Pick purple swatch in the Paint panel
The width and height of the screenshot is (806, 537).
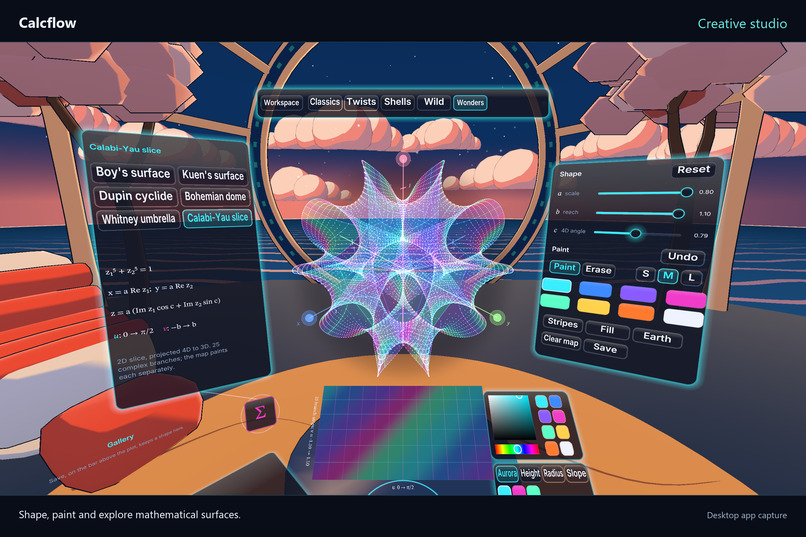pos(638,294)
